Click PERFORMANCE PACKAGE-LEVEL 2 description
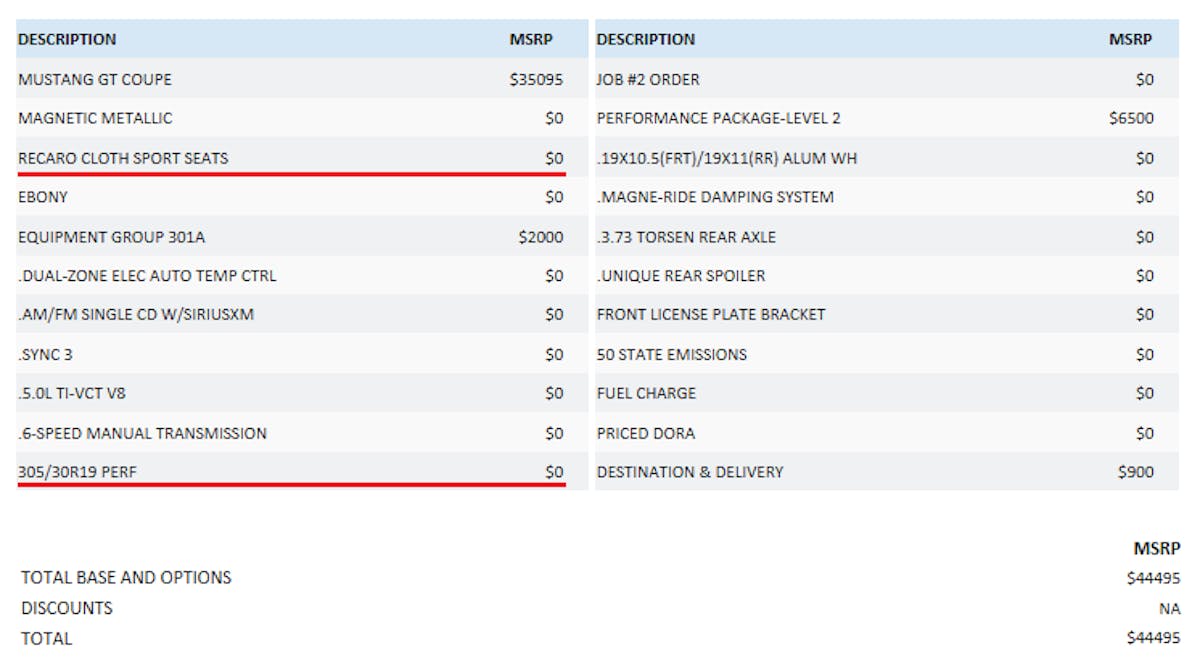 [718, 118]
